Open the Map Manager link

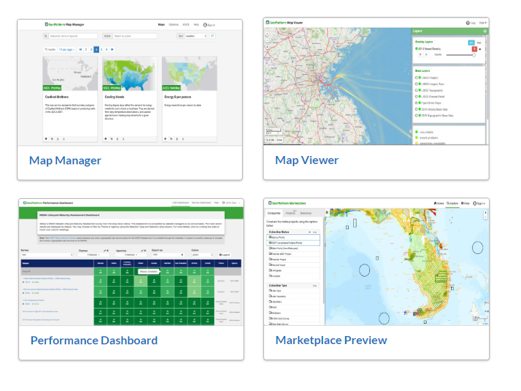click(x=65, y=160)
